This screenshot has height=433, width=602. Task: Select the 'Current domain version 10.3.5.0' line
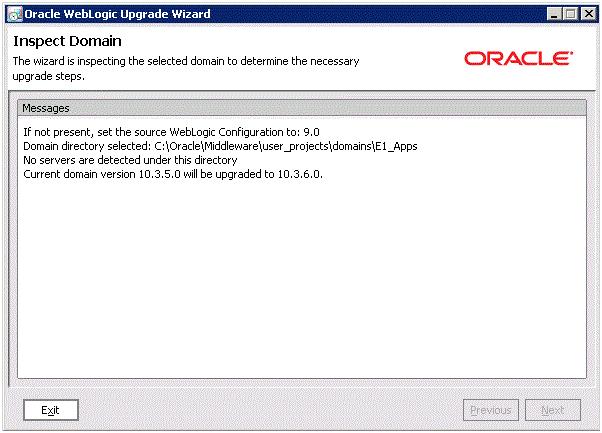[173, 174]
